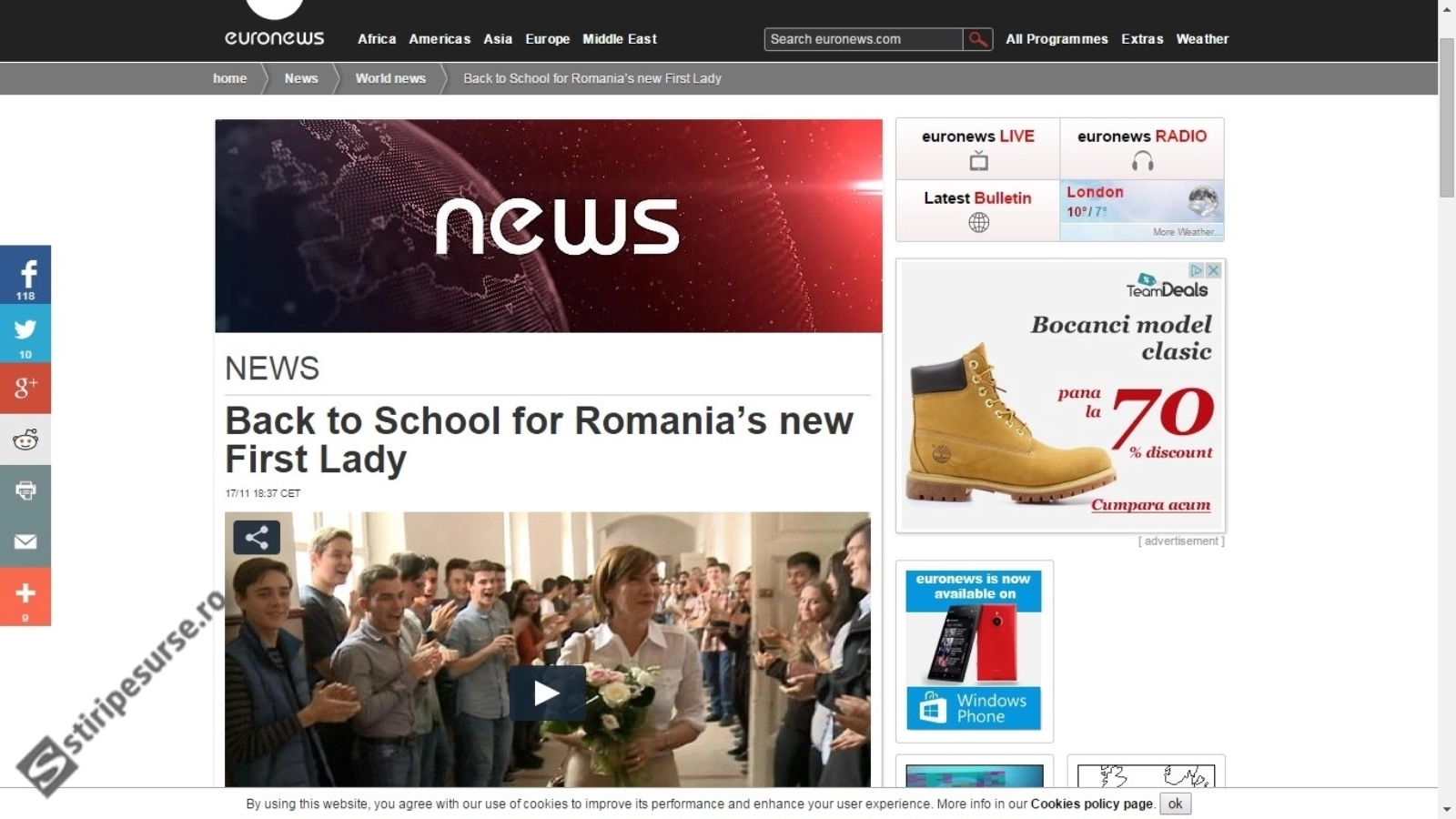This screenshot has height=819, width=1456.
Task: Open All Programmes menu
Action: tap(1057, 39)
